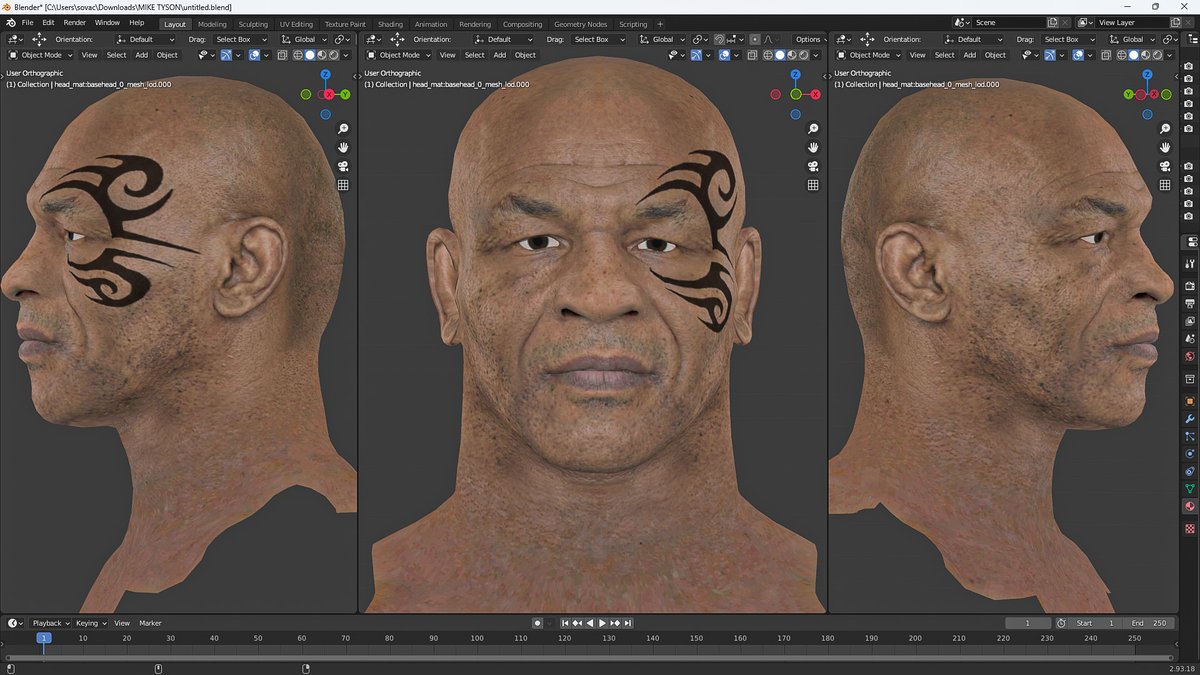The image size is (1200, 675).
Task: Open the File menu
Action: 26,22
